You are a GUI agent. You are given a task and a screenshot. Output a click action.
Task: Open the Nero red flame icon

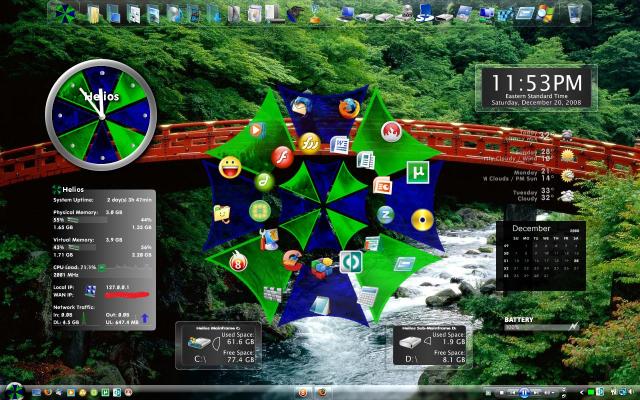(391, 131)
